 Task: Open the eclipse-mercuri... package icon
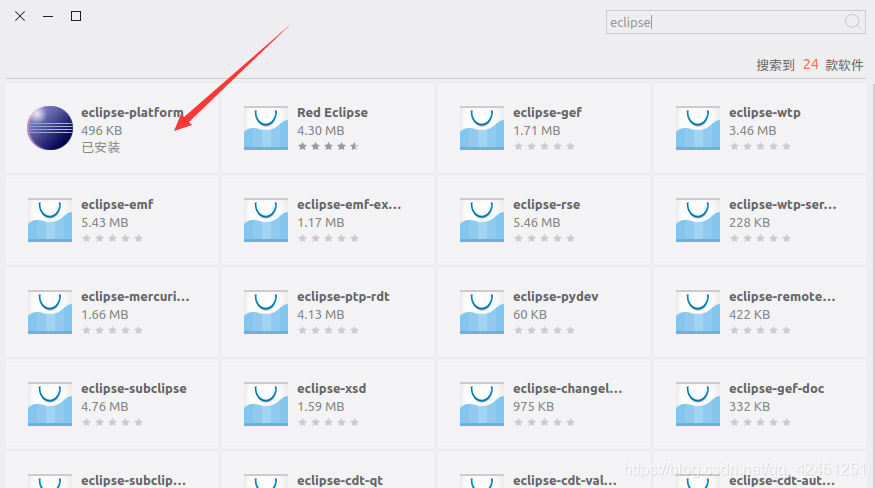(x=50, y=312)
